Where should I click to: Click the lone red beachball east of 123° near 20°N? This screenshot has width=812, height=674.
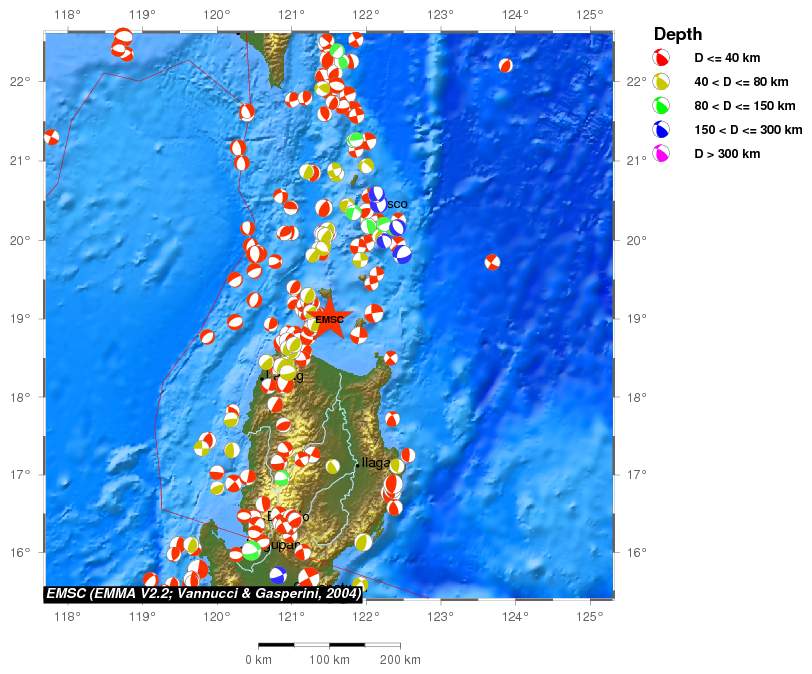(x=492, y=262)
